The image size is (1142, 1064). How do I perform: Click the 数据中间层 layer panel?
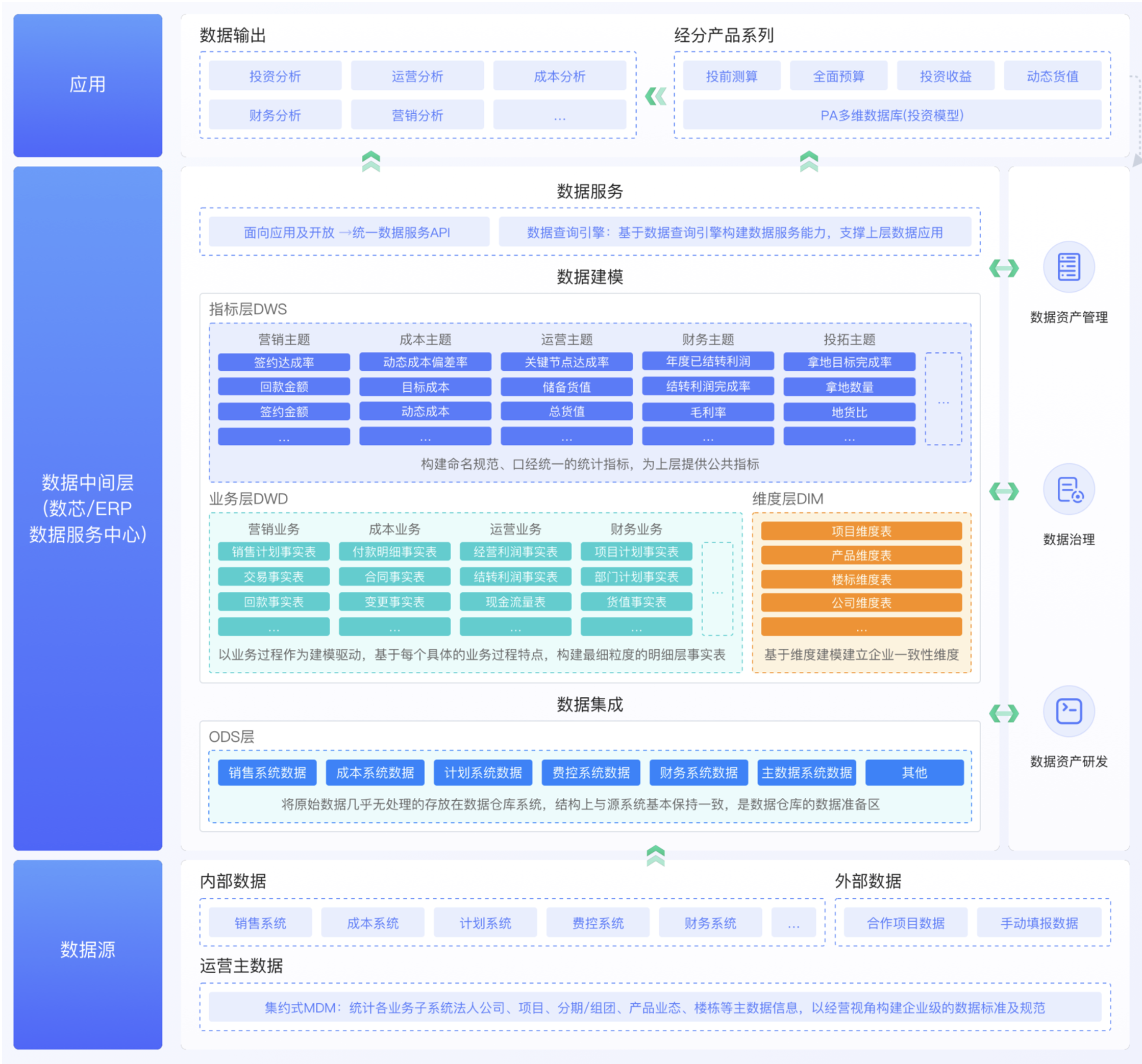tap(88, 508)
